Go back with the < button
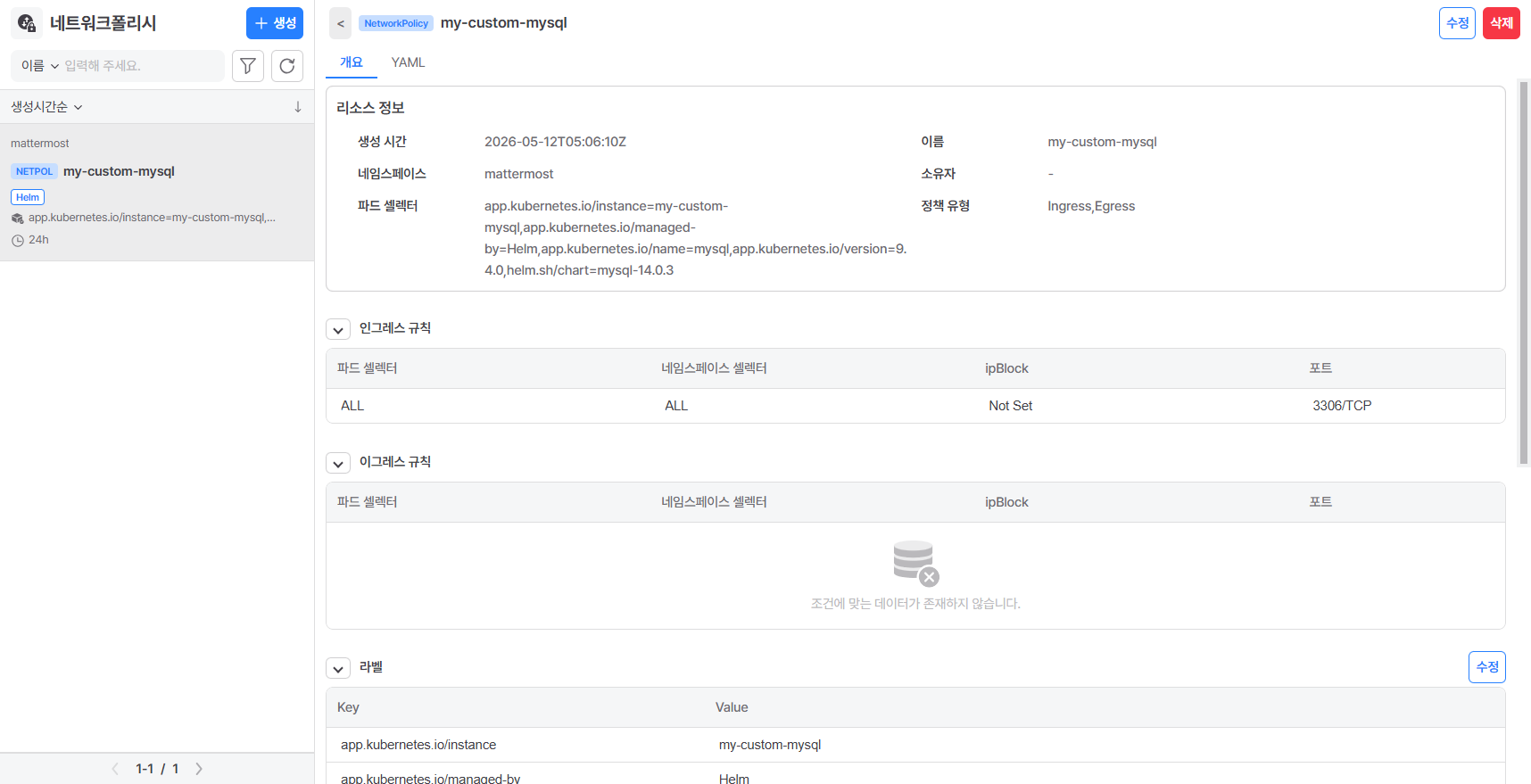The height and width of the screenshot is (784, 1531). click(341, 23)
